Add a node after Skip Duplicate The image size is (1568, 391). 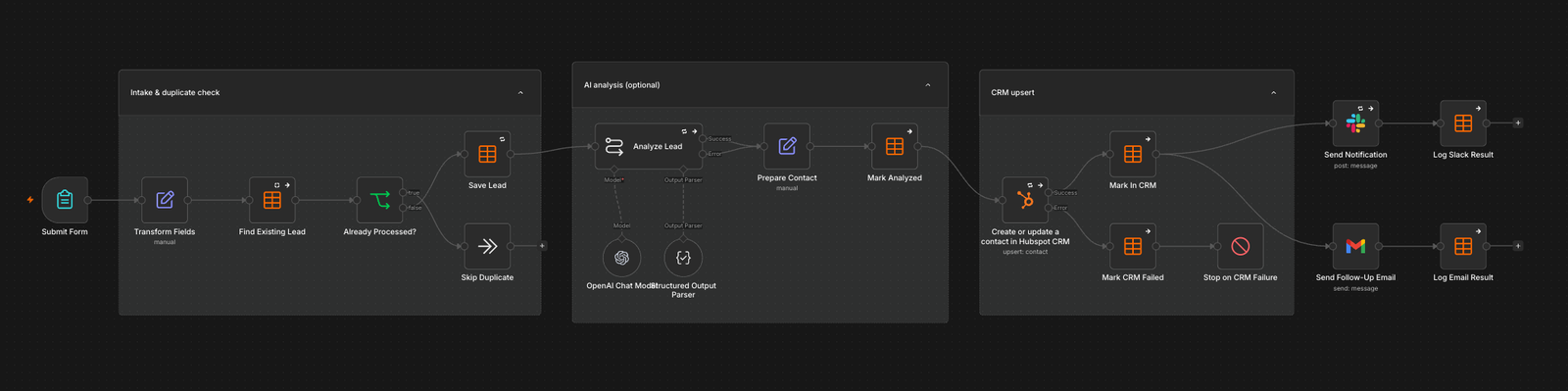click(x=543, y=246)
